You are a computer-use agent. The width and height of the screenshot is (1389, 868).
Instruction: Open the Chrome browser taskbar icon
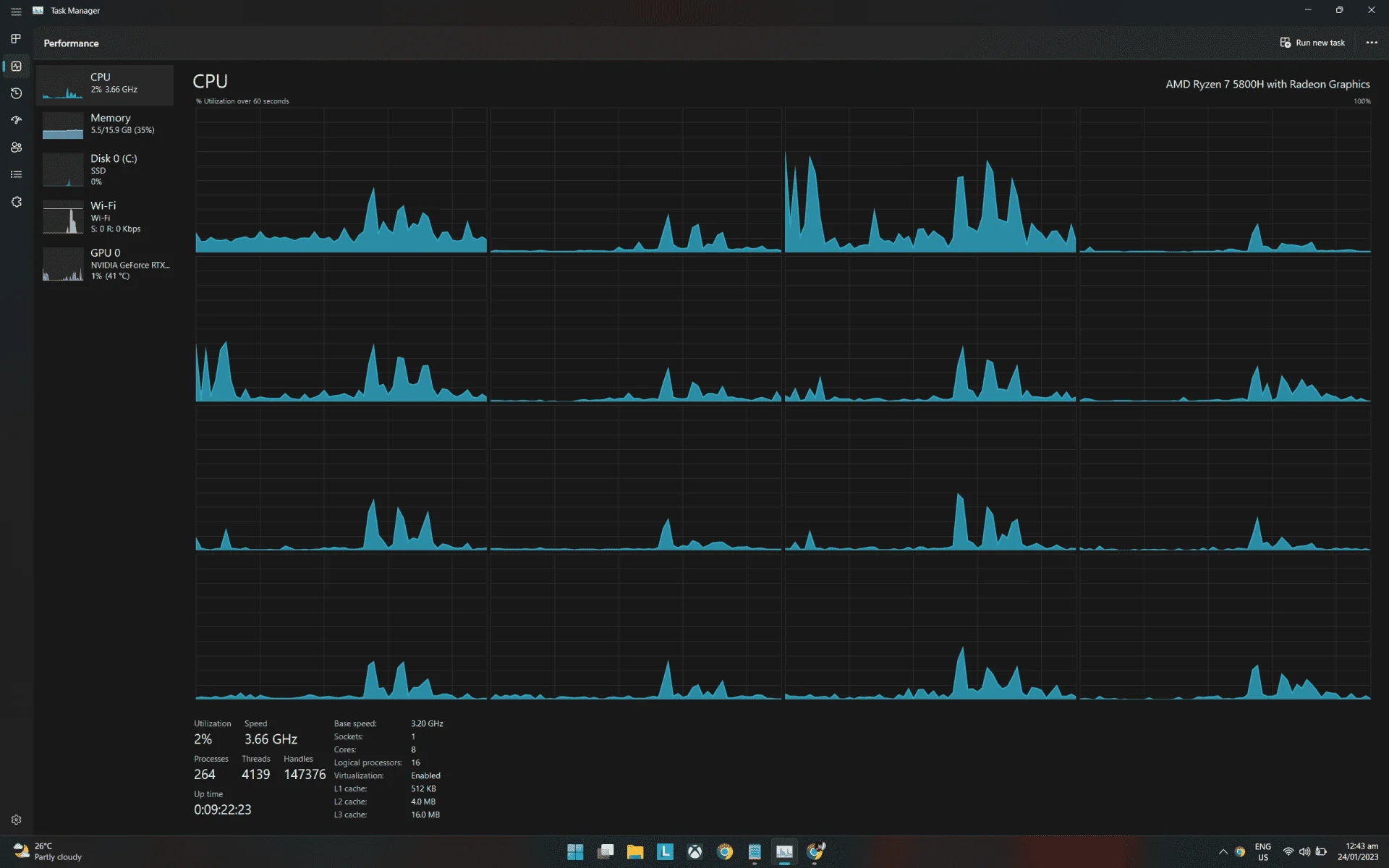[x=724, y=852]
